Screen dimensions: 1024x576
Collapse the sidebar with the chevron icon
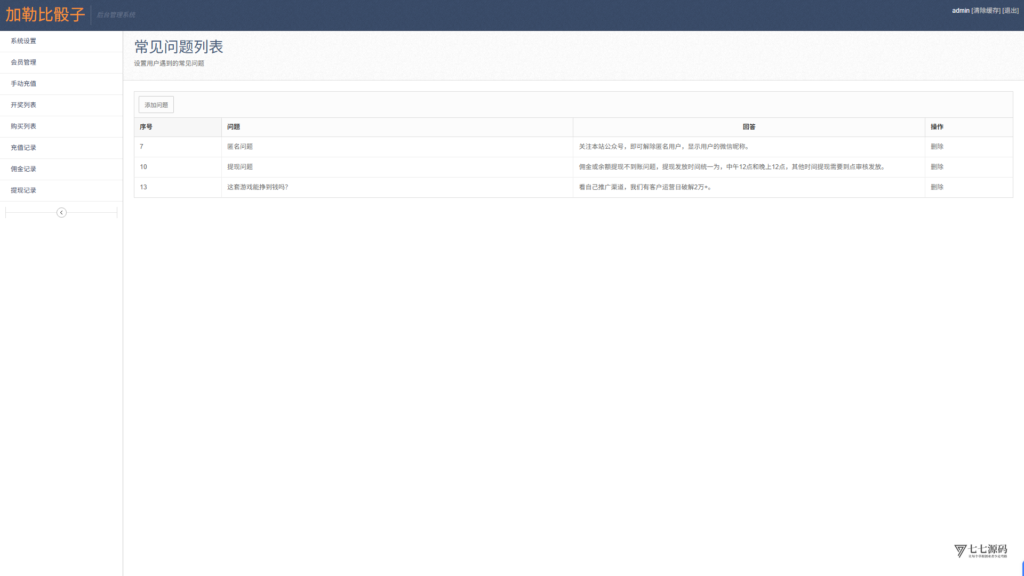(61, 212)
